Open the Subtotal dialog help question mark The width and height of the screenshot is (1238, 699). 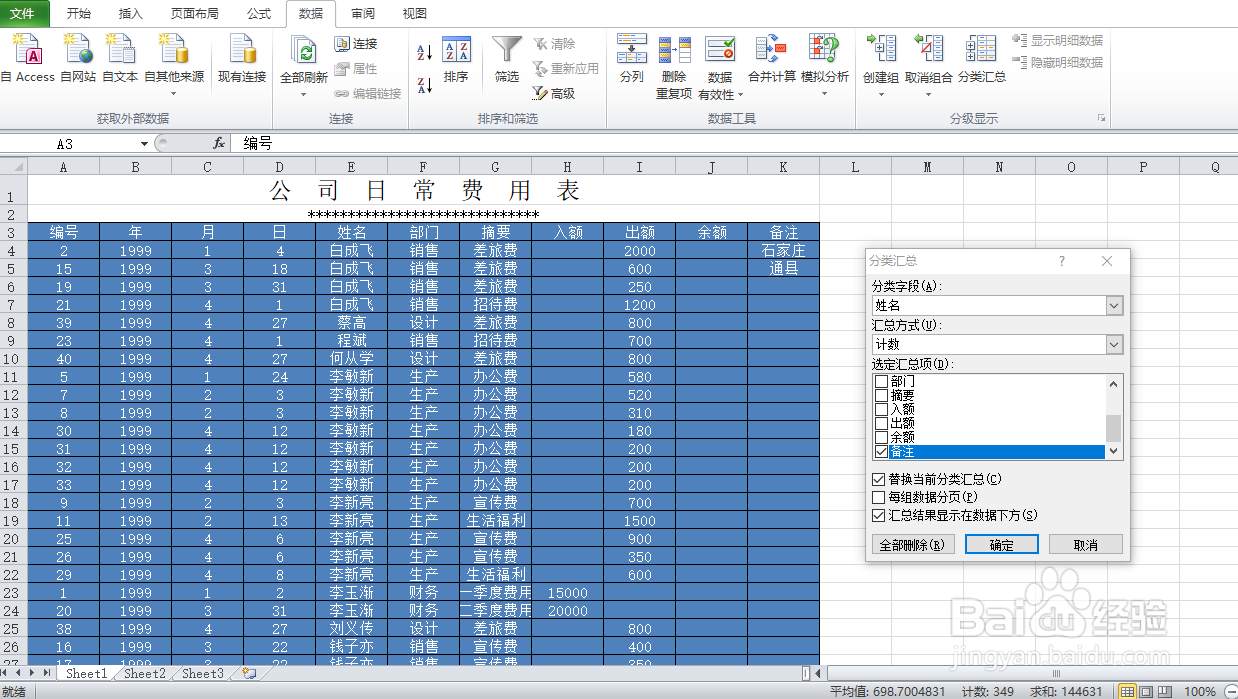(x=1061, y=261)
